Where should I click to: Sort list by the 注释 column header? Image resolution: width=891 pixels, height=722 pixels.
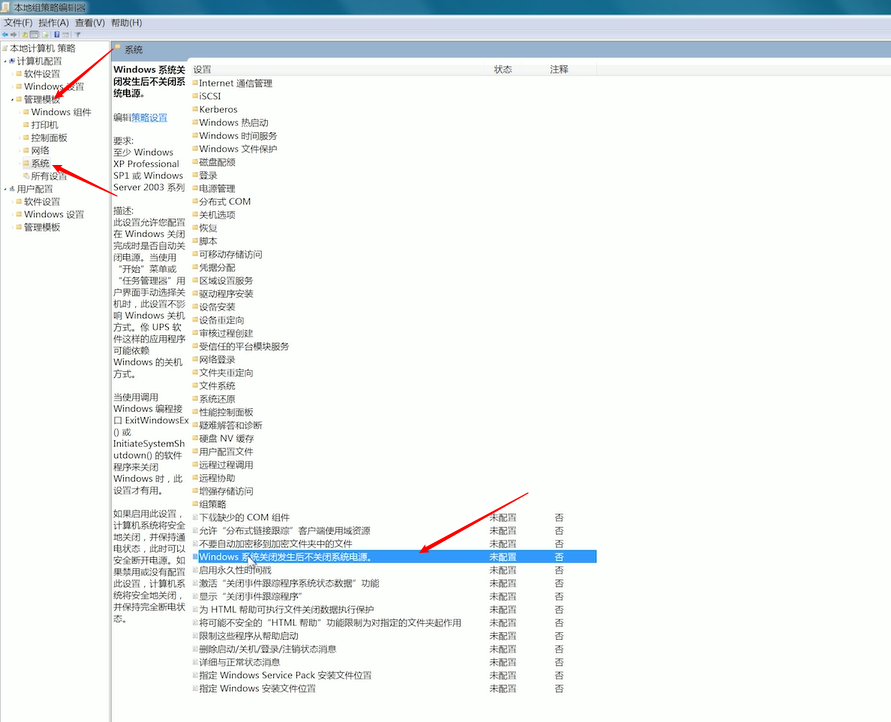click(x=559, y=69)
